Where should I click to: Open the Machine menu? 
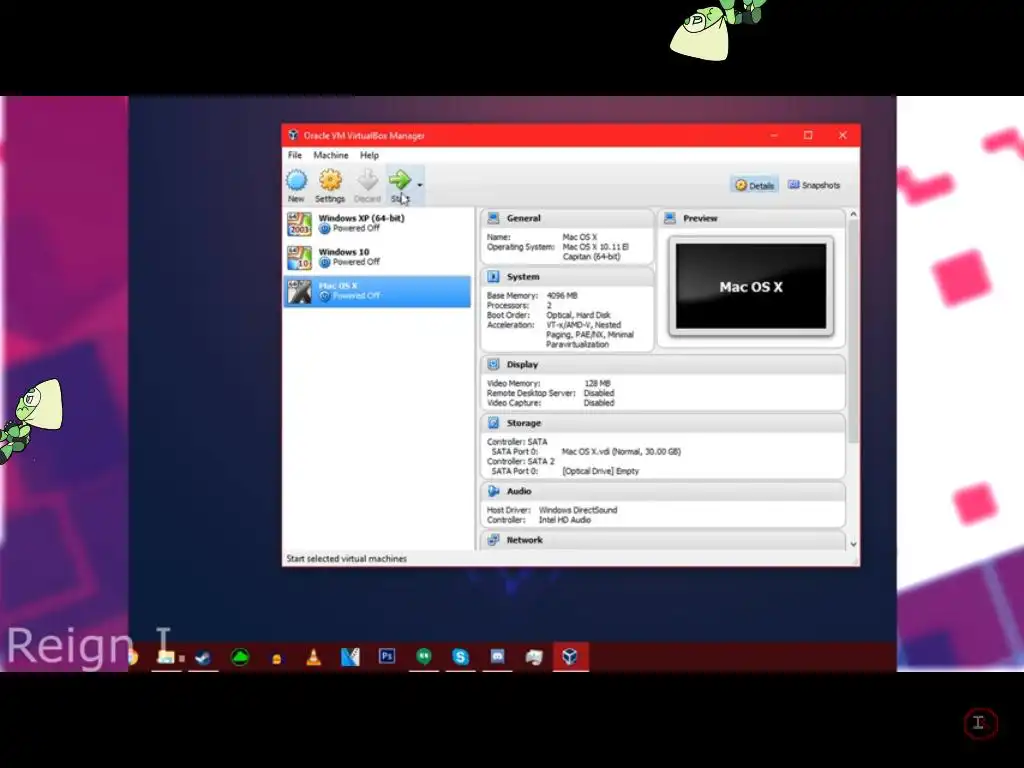pos(330,155)
